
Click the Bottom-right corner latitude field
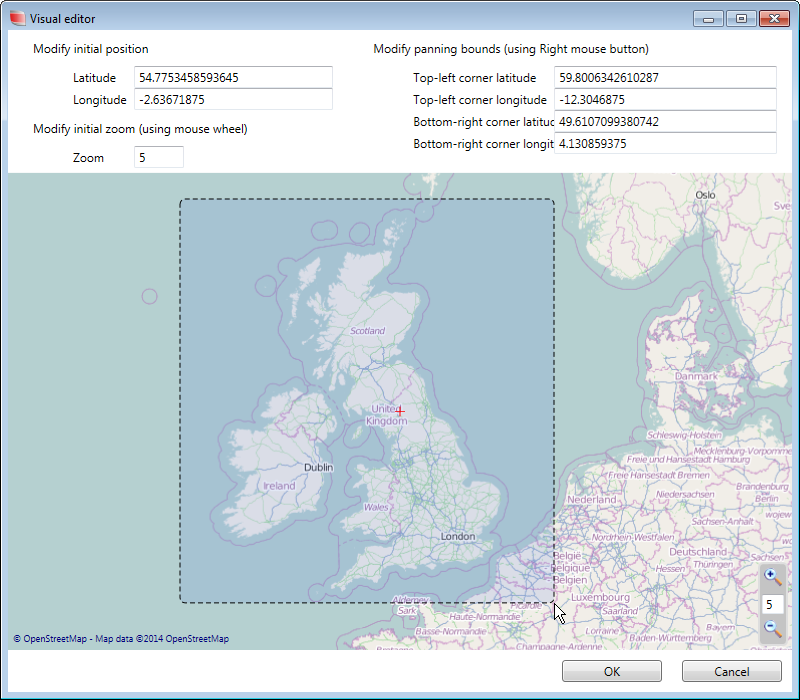(x=665, y=121)
